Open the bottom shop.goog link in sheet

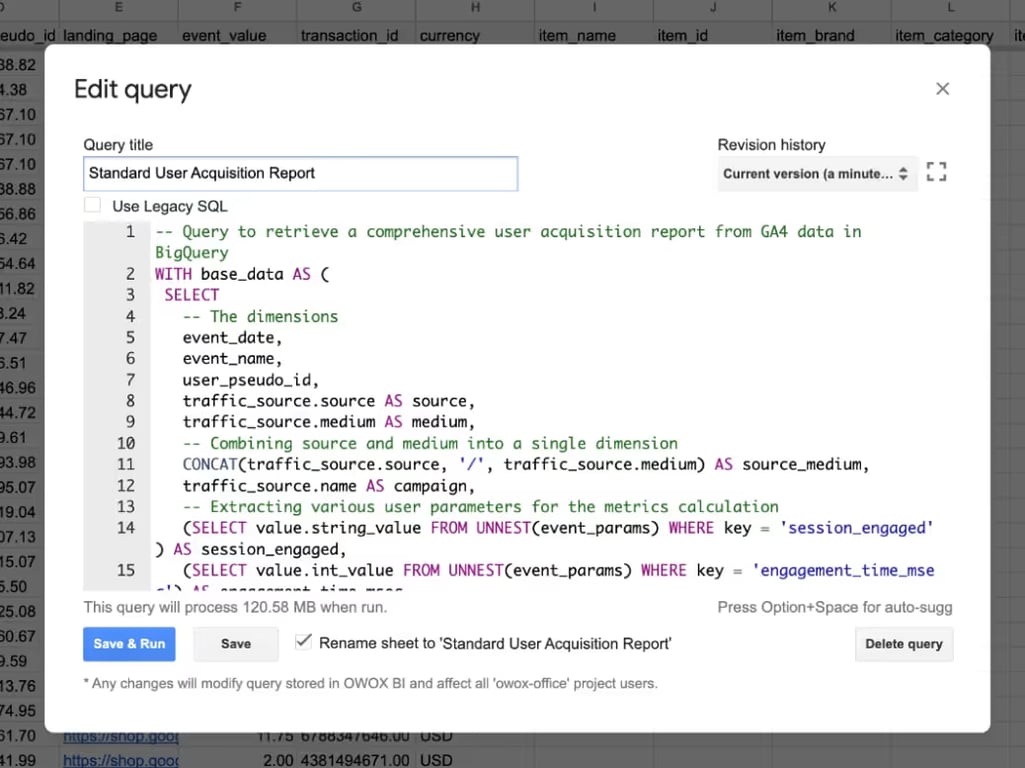click(x=120, y=760)
